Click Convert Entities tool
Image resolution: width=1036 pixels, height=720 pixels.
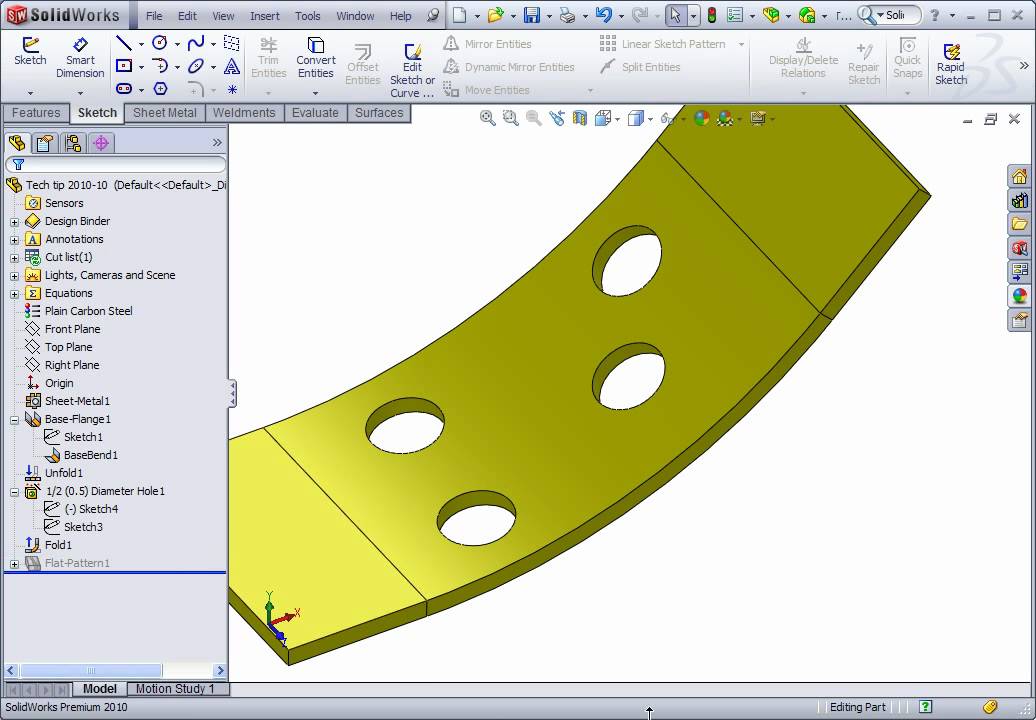pos(315,58)
